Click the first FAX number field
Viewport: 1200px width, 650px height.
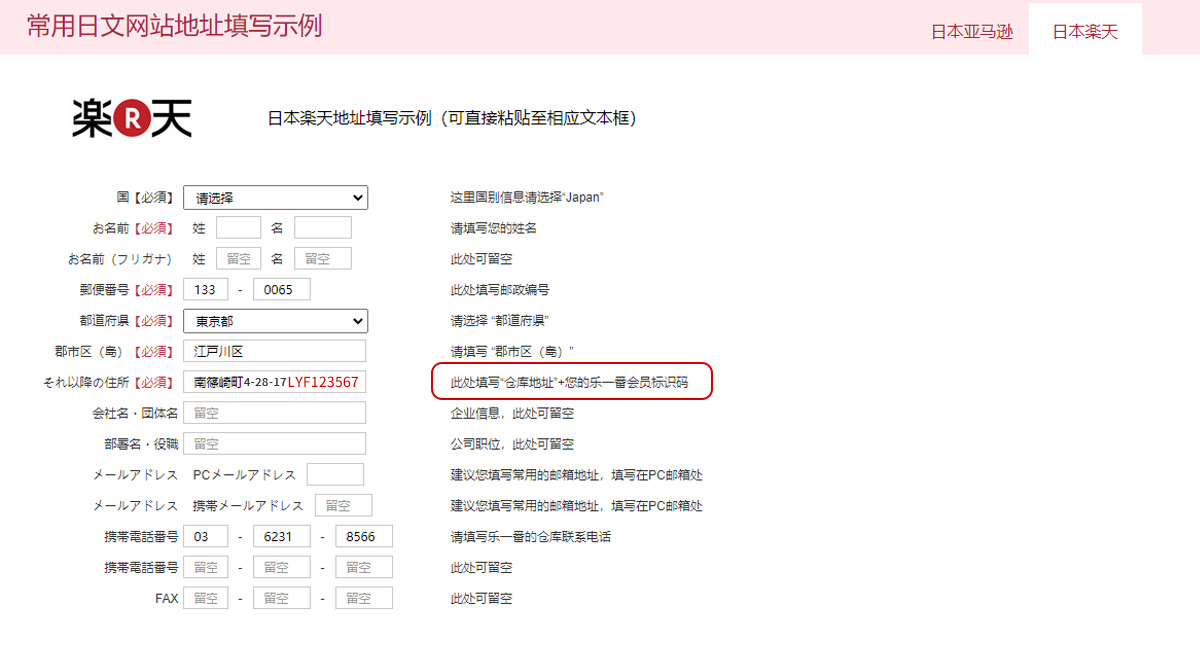(206, 598)
